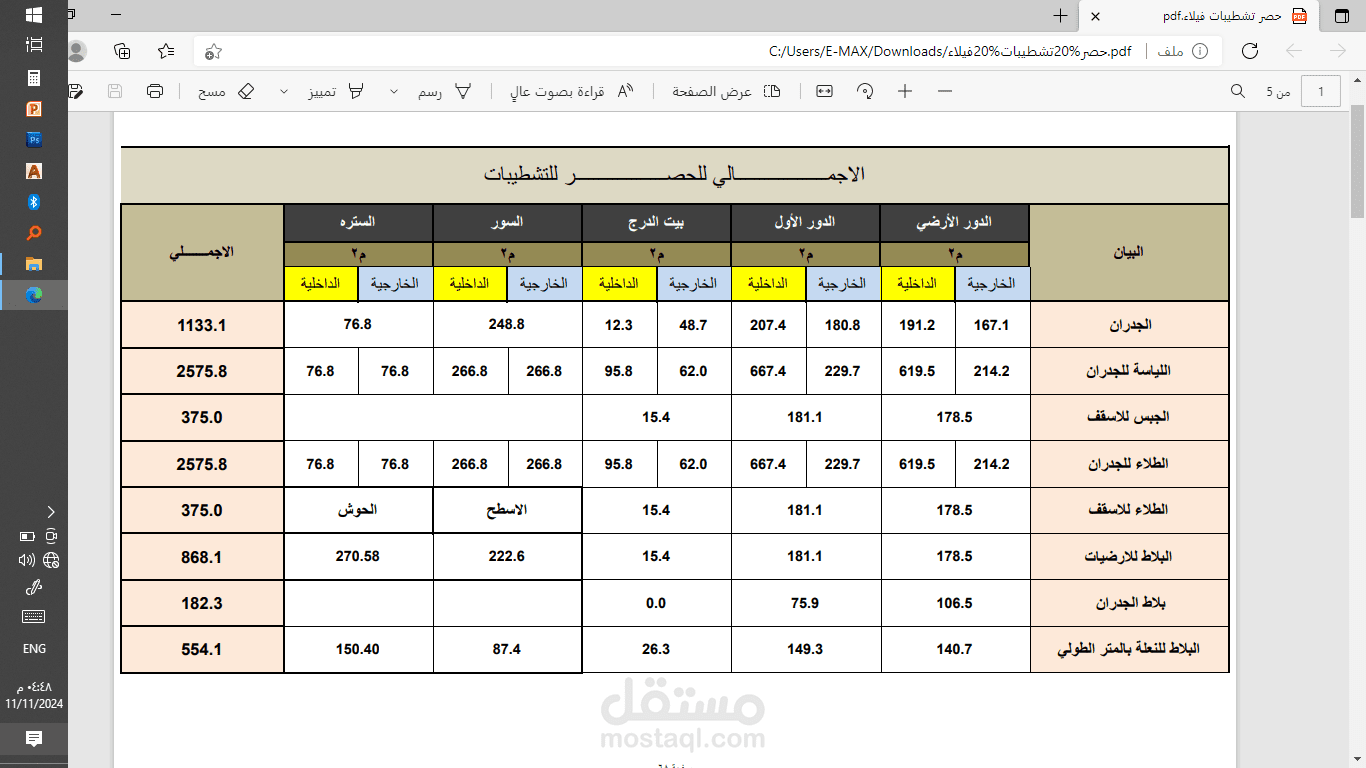Open Photoshop from the taskbar
The width and height of the screenshot is (1366, 768).
coord(34,140)
